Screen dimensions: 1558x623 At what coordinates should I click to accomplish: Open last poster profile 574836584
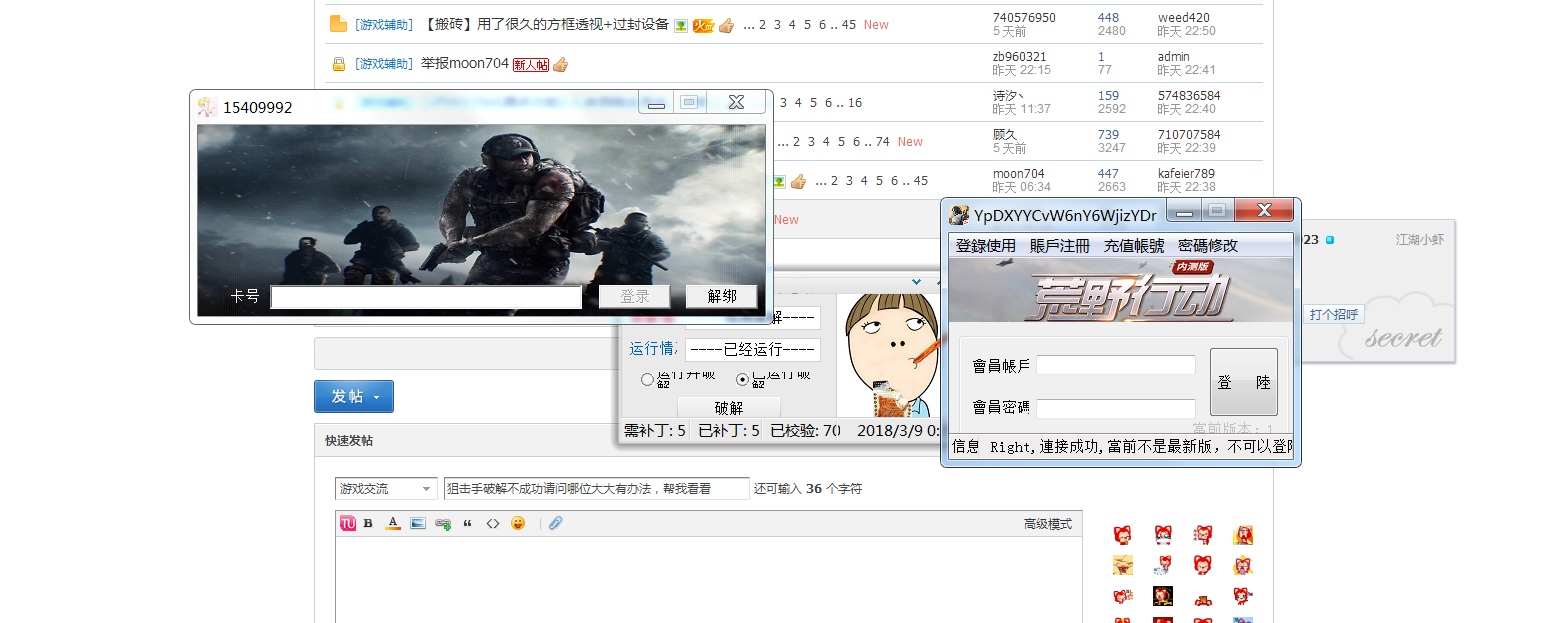coord(1189,96)
